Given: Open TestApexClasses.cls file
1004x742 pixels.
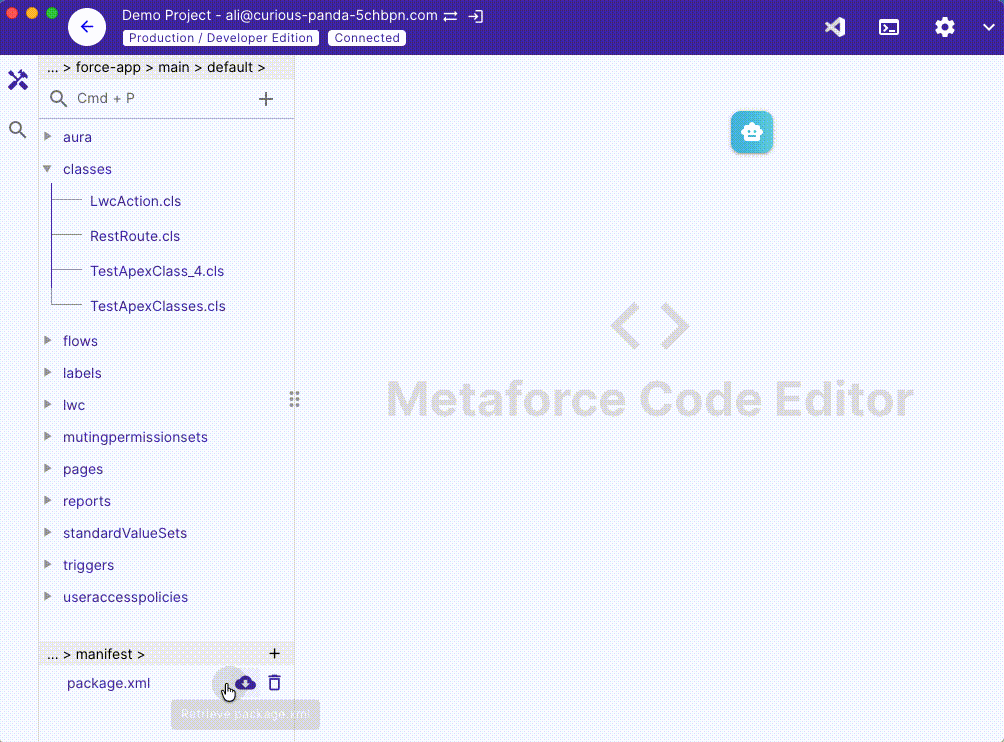Looking at the screenshot, I should coord(158,306).
